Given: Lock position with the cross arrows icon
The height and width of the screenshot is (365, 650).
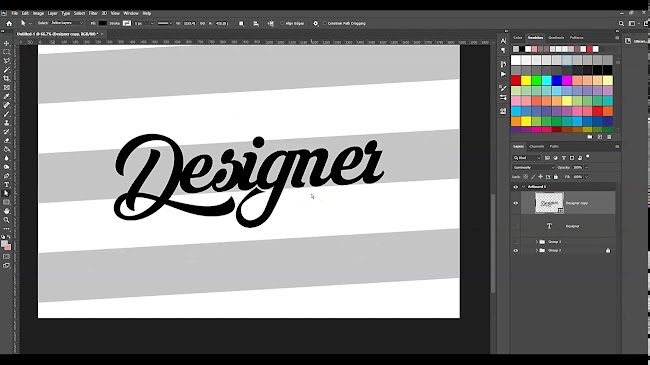Looking at the screenshot, I should point(541,177).
